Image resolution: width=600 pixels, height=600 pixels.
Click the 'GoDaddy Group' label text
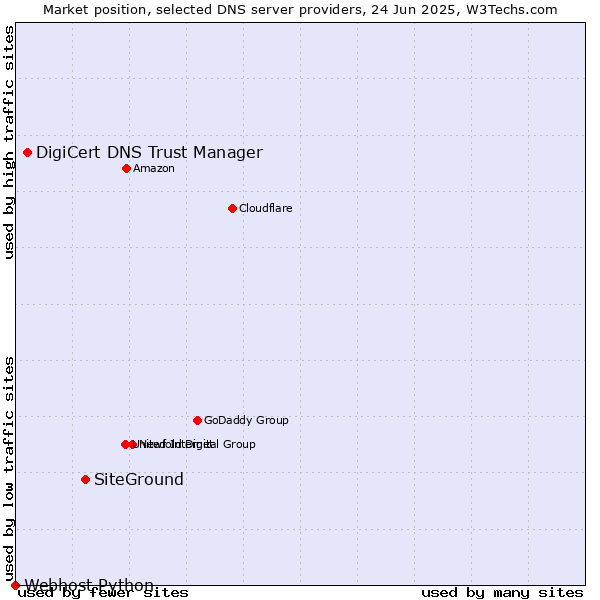tap(246, 420)
